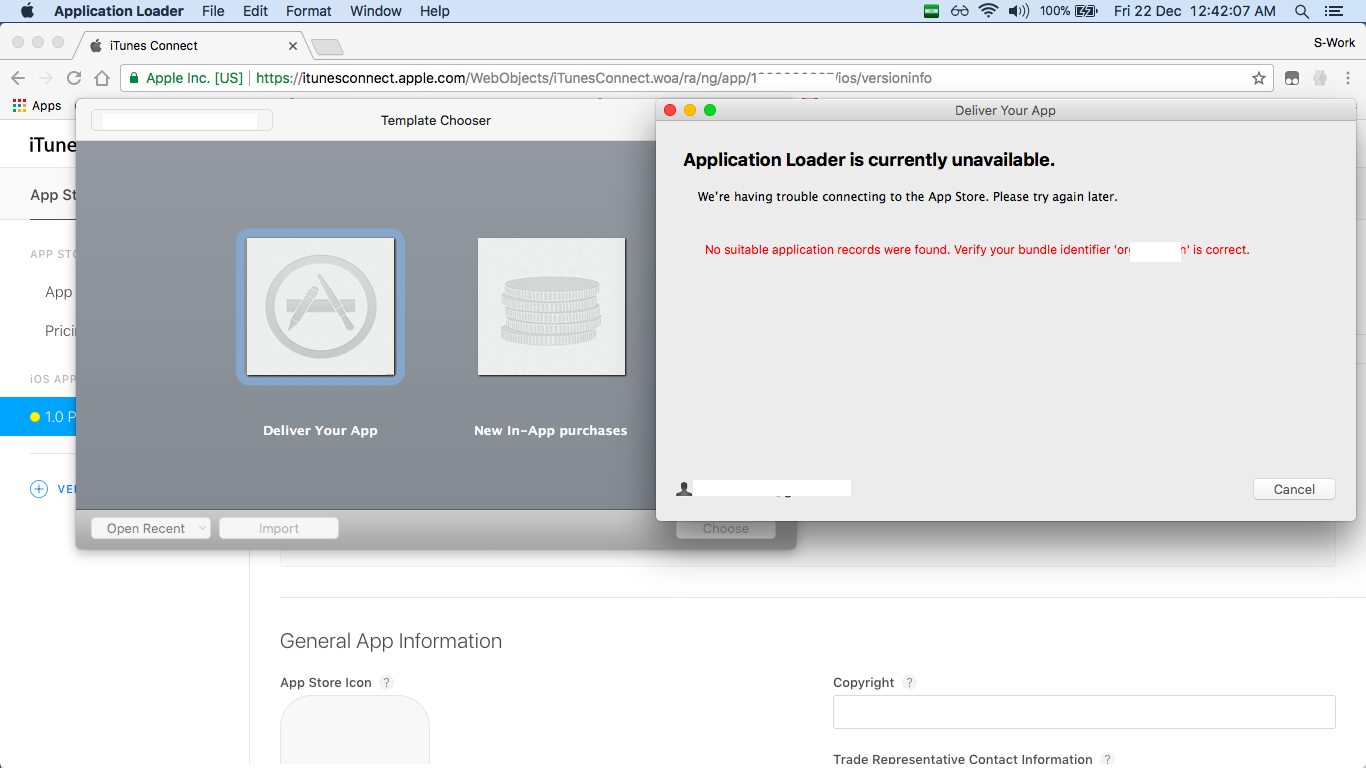
Task: Go forward in Chrome
Action: (46, 78)
